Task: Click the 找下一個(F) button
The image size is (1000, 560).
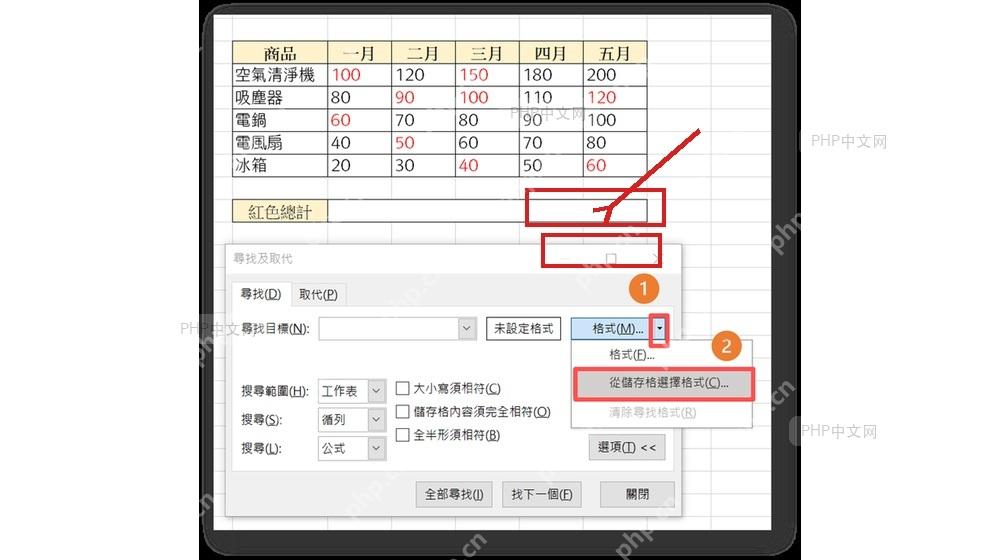Action: point(541,494)
